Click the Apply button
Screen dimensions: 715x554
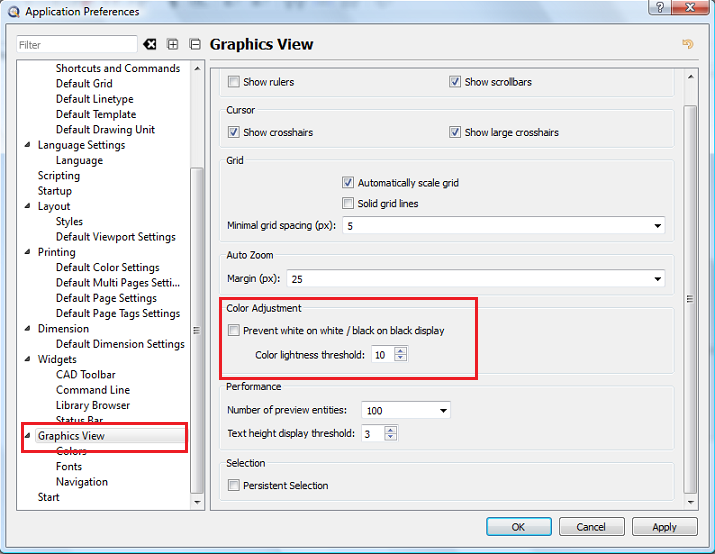point(664,527)
